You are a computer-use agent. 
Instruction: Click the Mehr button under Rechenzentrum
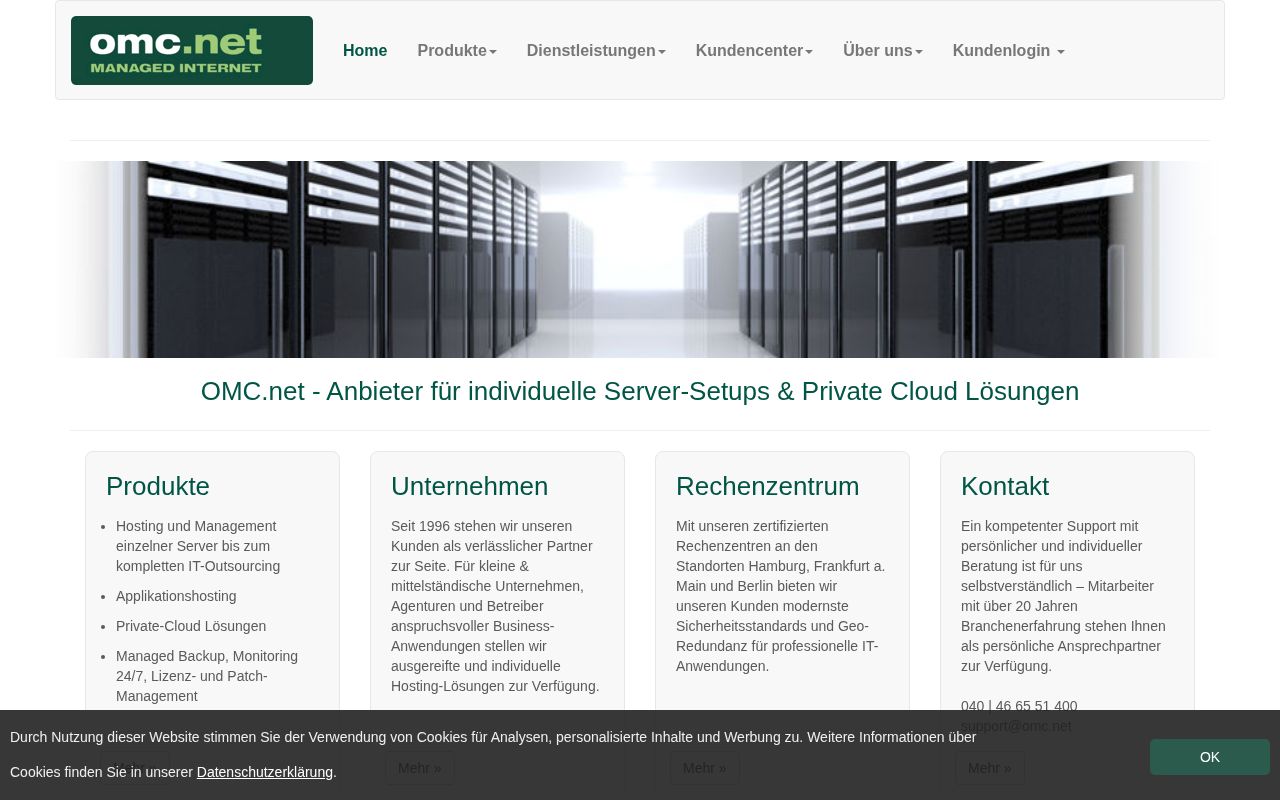705,768
